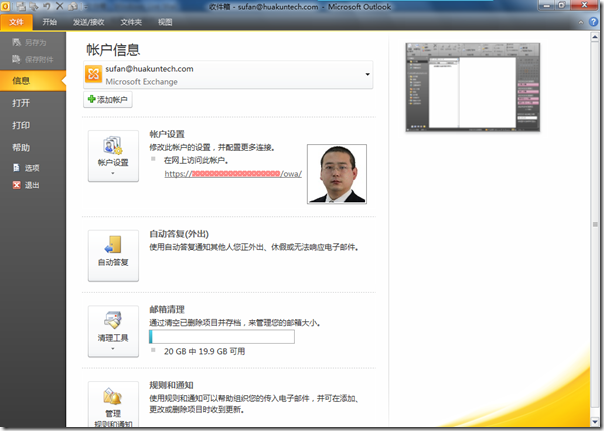The width and height of the screenshot is (604, 431).
Task: Collapse the ribbon with the caret icon
Action: (x=581, y=22)
